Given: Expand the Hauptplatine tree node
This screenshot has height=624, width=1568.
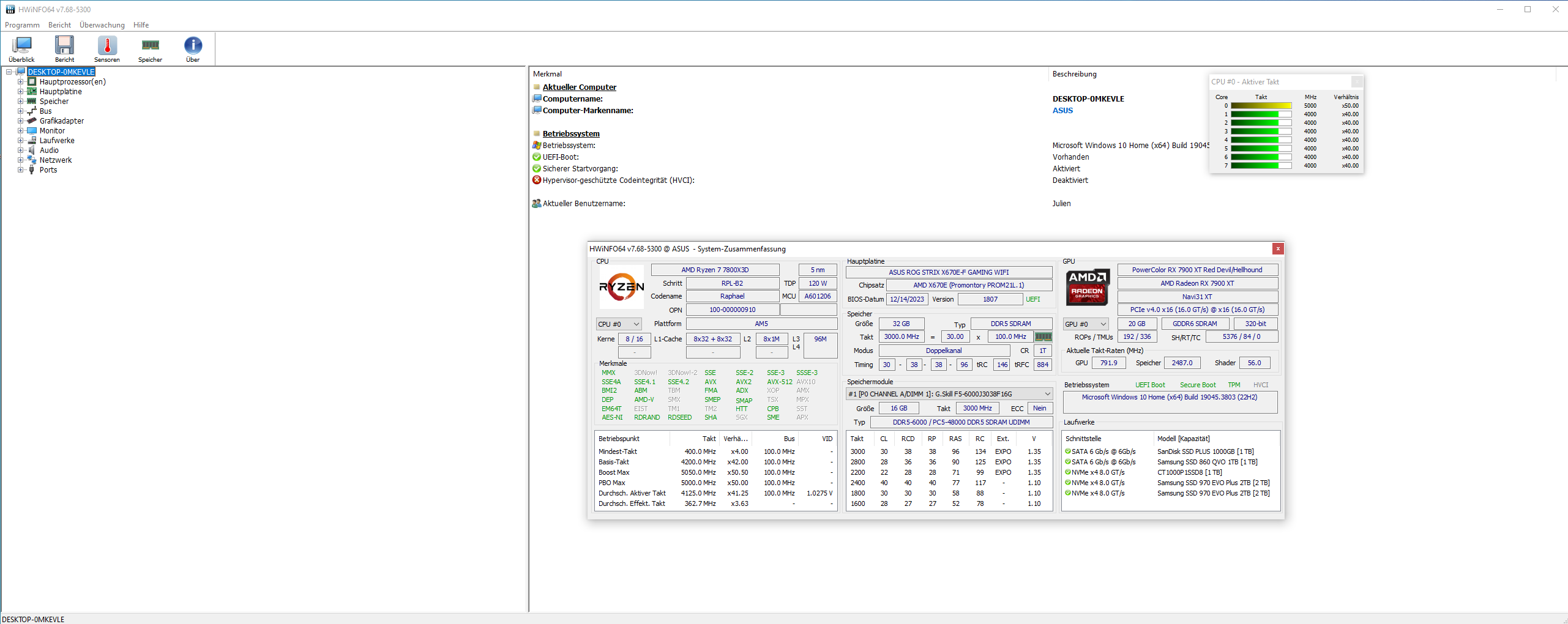Looking at the screenshot, I should click(x=21, y=91).
